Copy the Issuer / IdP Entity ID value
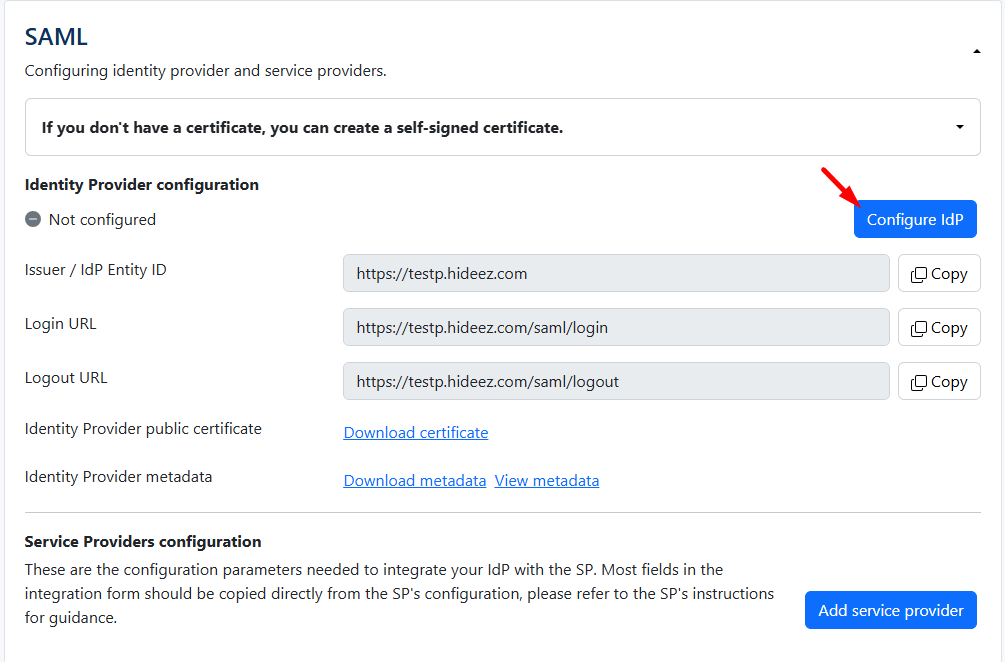The height and width of the screenshot is (662, 1005). (939, 273)
